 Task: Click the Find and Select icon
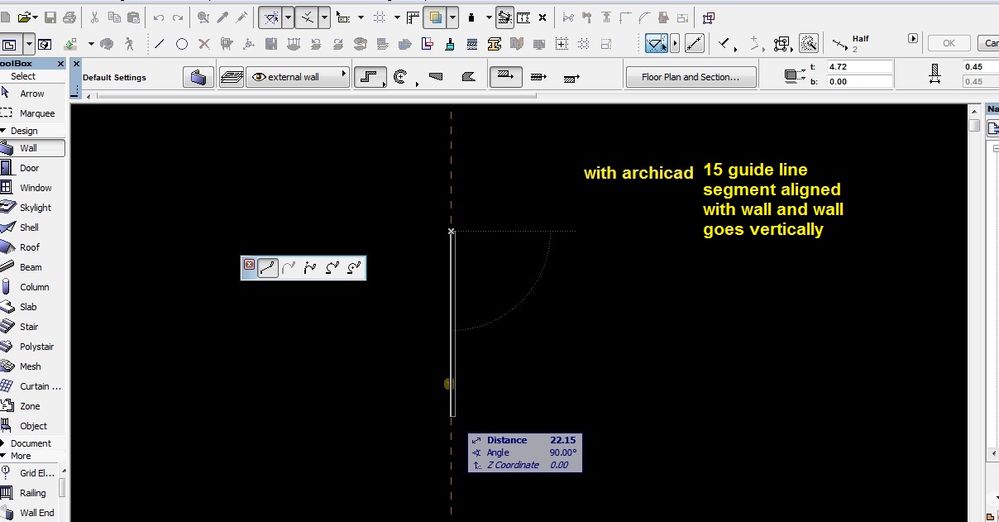click(203, 18)
